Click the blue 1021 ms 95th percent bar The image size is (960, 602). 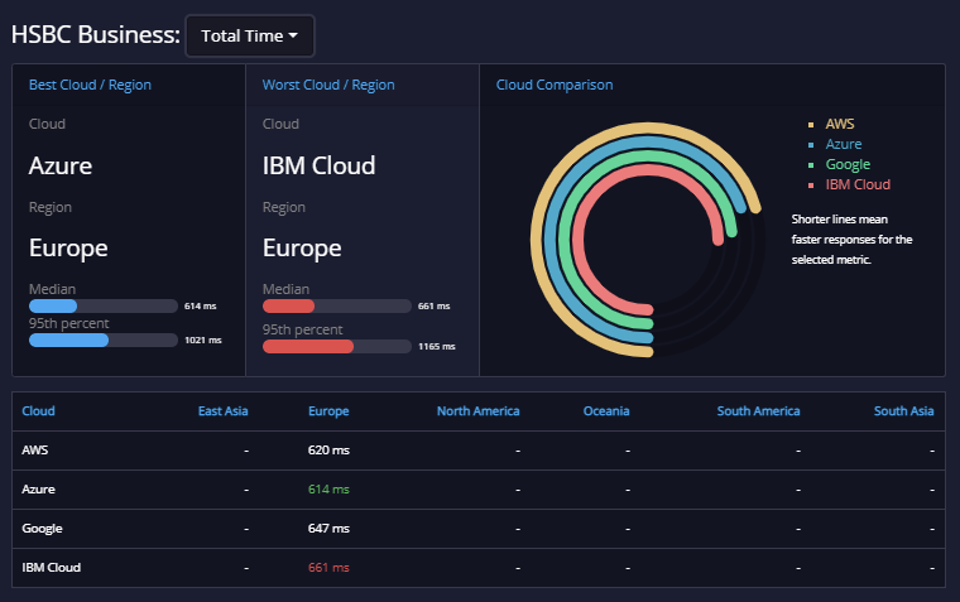69,341
